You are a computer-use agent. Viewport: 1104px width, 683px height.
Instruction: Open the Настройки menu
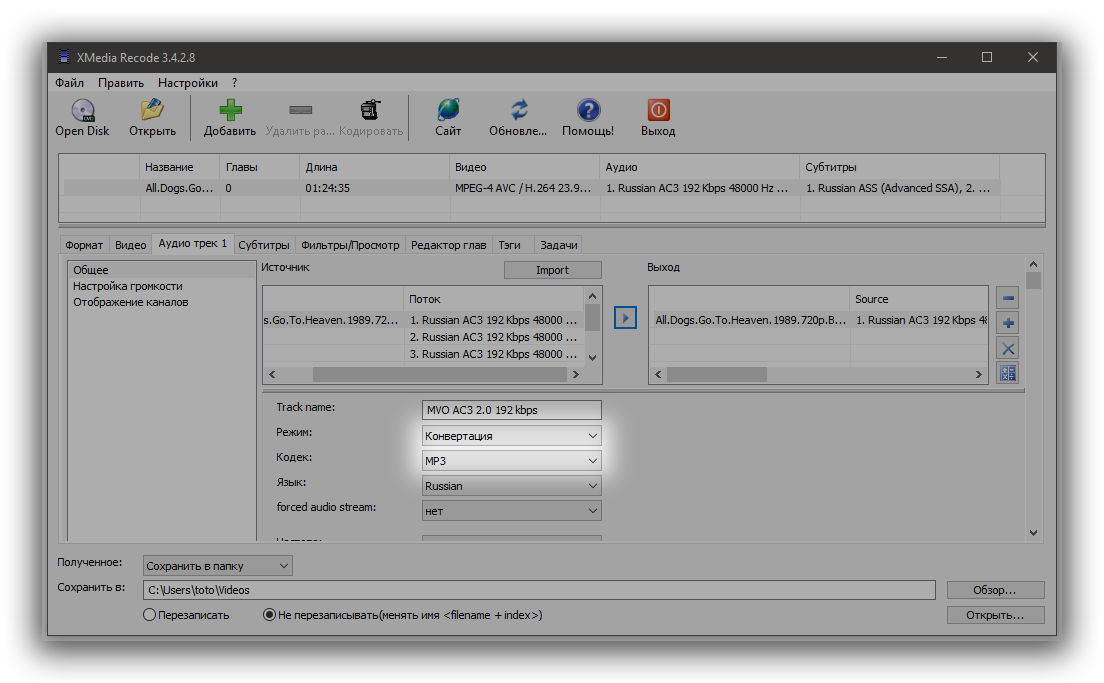click(x=188, y=83)
